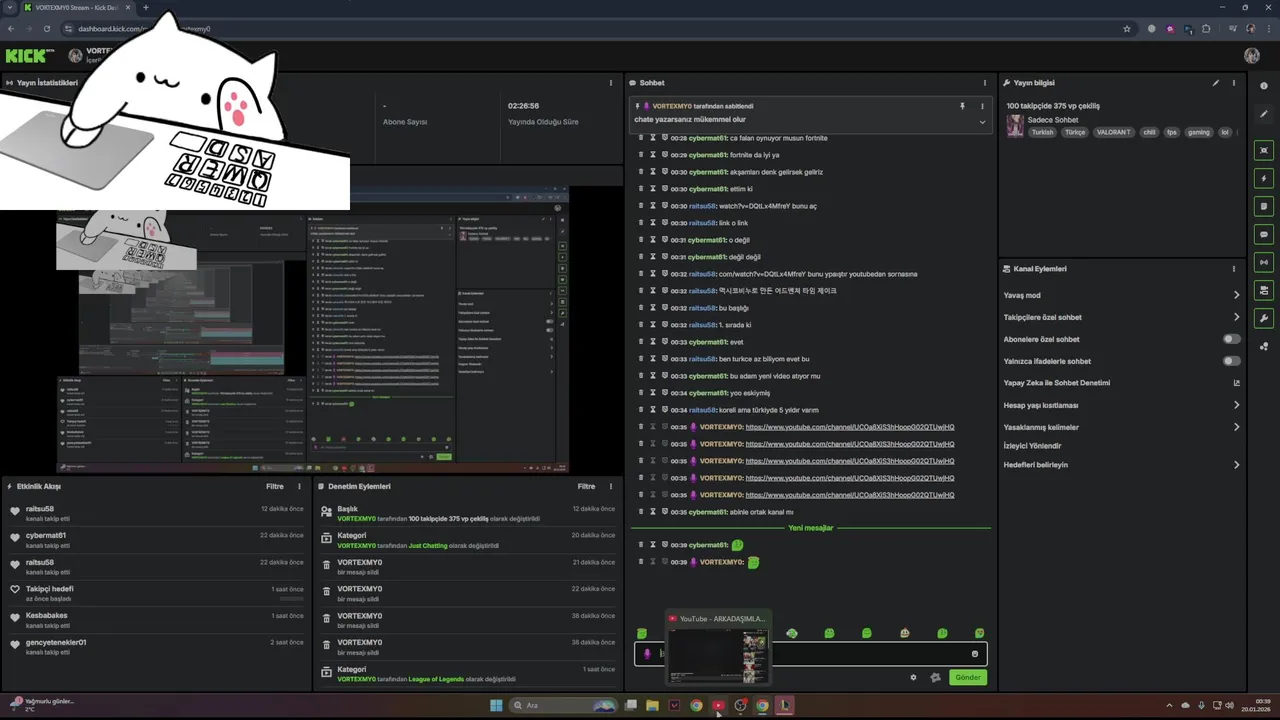Image resolution: width=1280 pixels, height=720 pixels.
Task: Open a new browser tab
Action: click(x=146, y=7)
